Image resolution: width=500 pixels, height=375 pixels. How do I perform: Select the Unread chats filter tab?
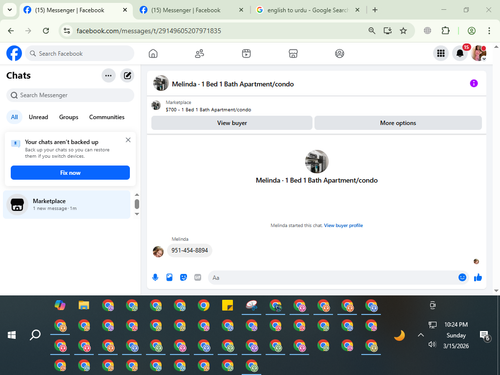[38, 117]
